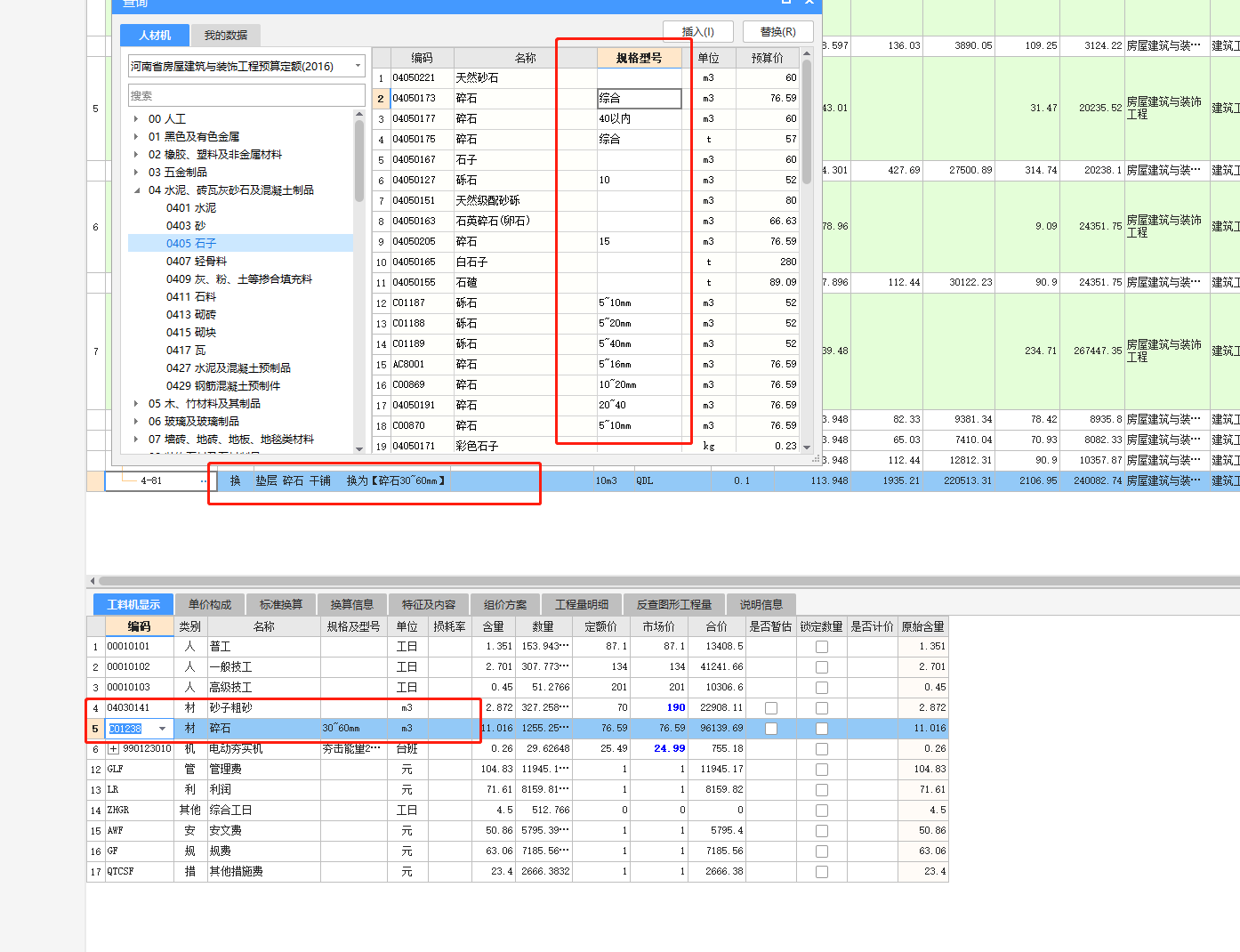This screenshot has width=1240, height=952.
Task: Click the blue market price 190
Action: pyautogui.click(x=676, y=708)
